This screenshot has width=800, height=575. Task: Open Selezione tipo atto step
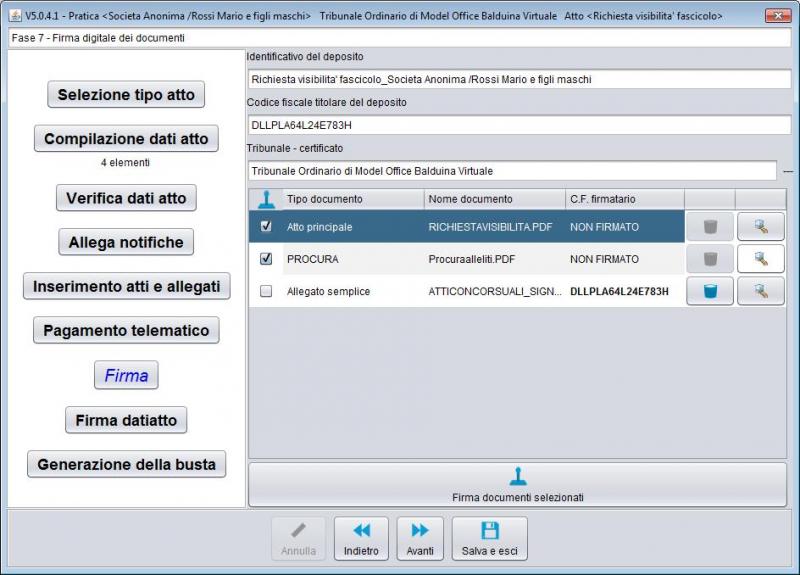(x=126, y=95)
